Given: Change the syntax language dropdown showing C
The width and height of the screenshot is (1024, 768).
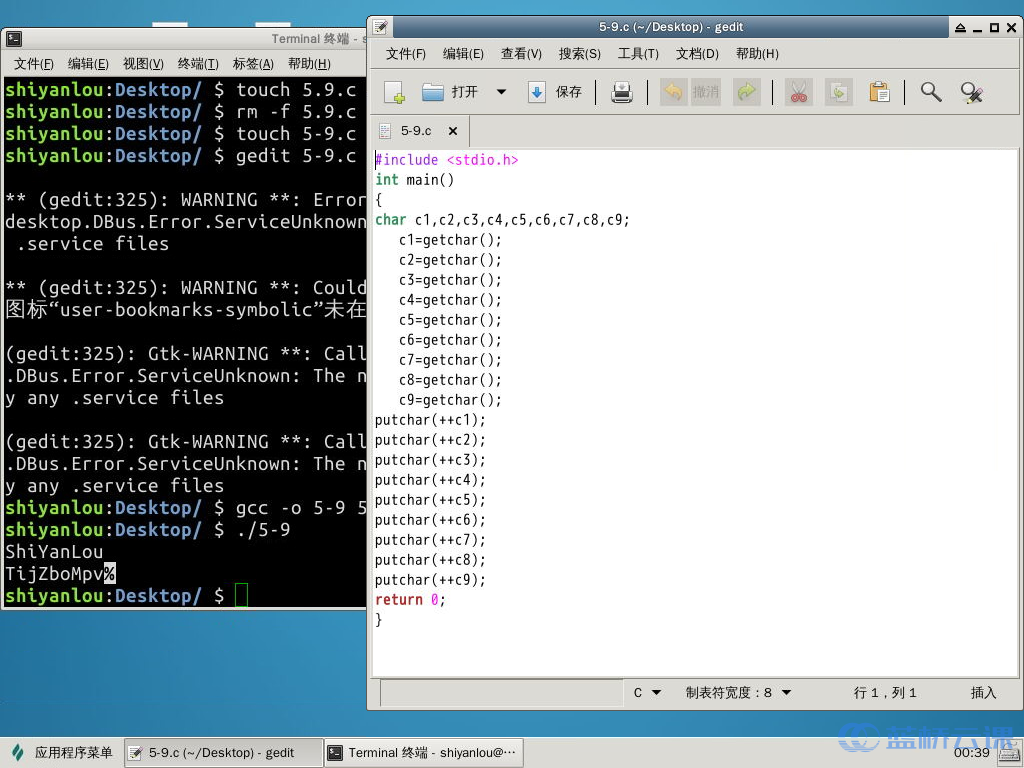Looking at the screenshot, I should pyautogui.click(x=647, y=692).
